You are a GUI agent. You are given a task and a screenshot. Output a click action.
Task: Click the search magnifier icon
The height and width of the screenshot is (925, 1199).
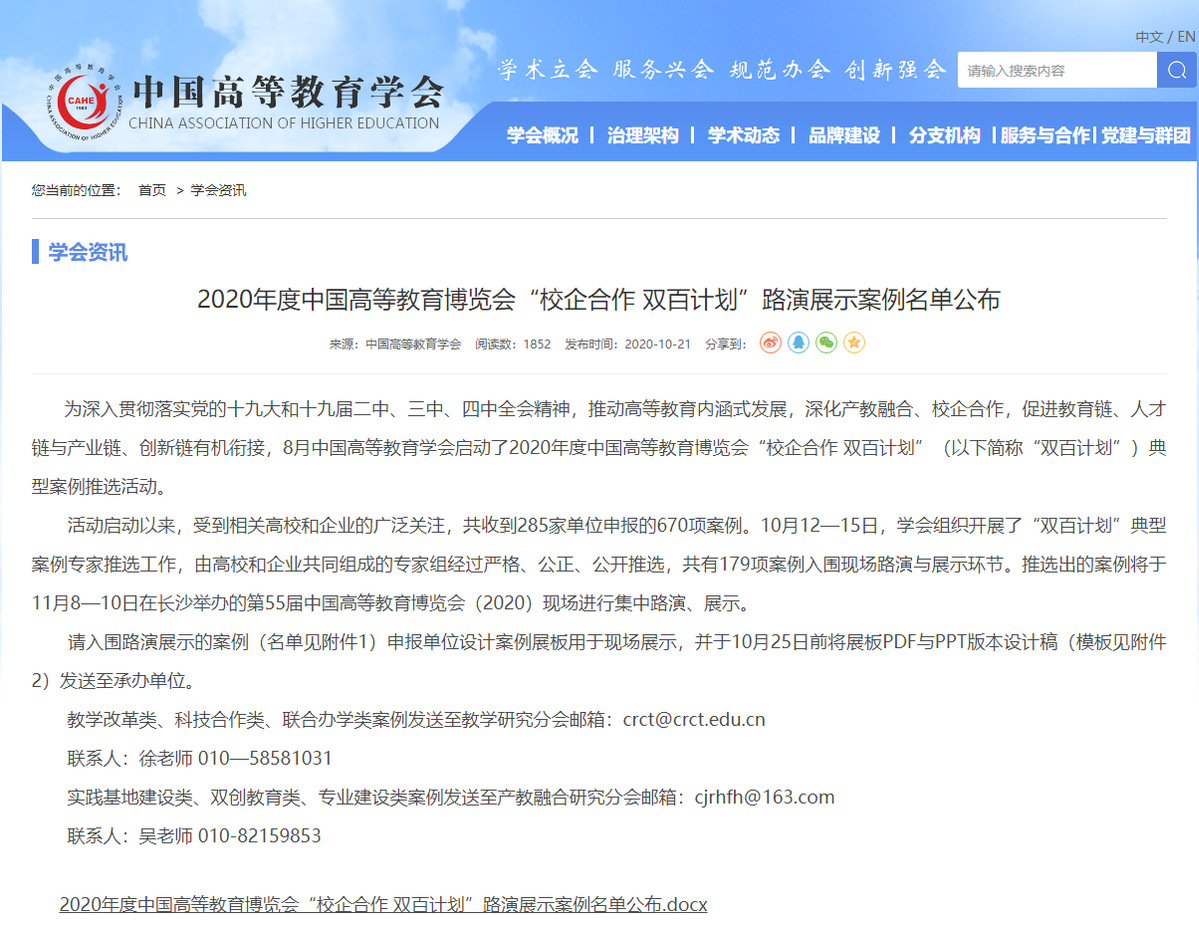click(1176, 70)
